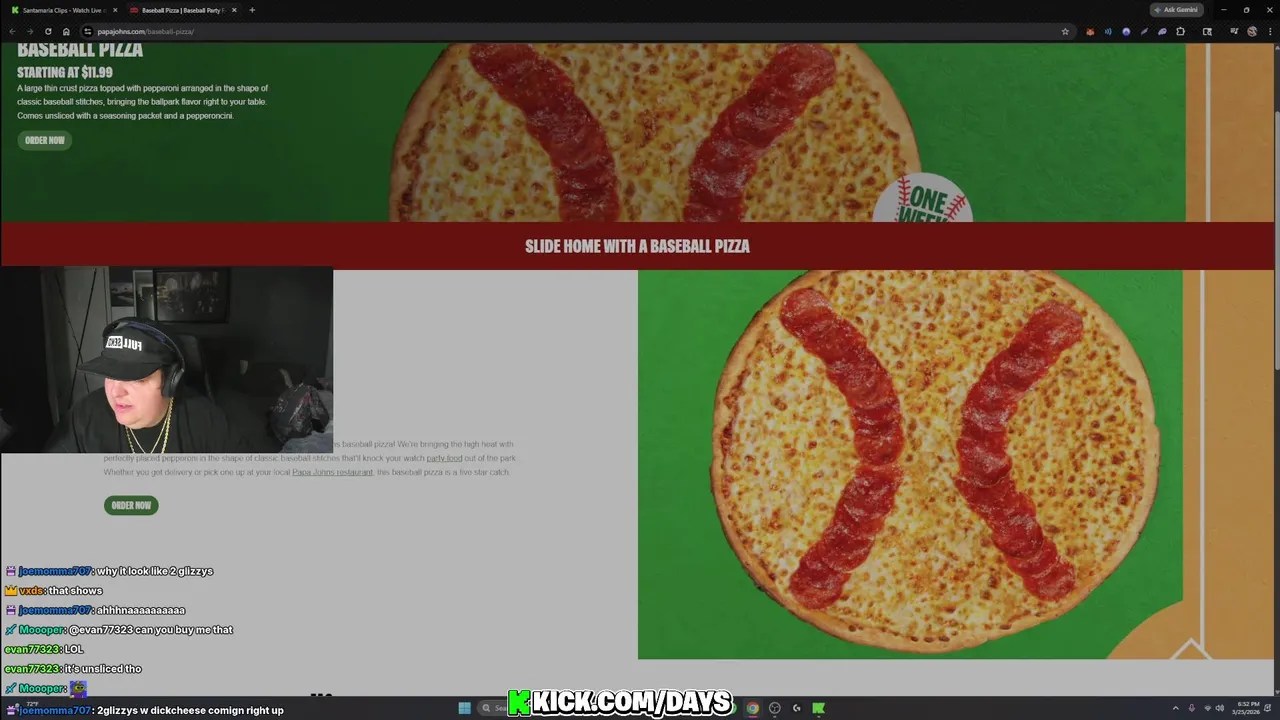Open a new browser tab
Image resolution: width=1280 pixels, height=720 pixels.
[x=252, y=10]
